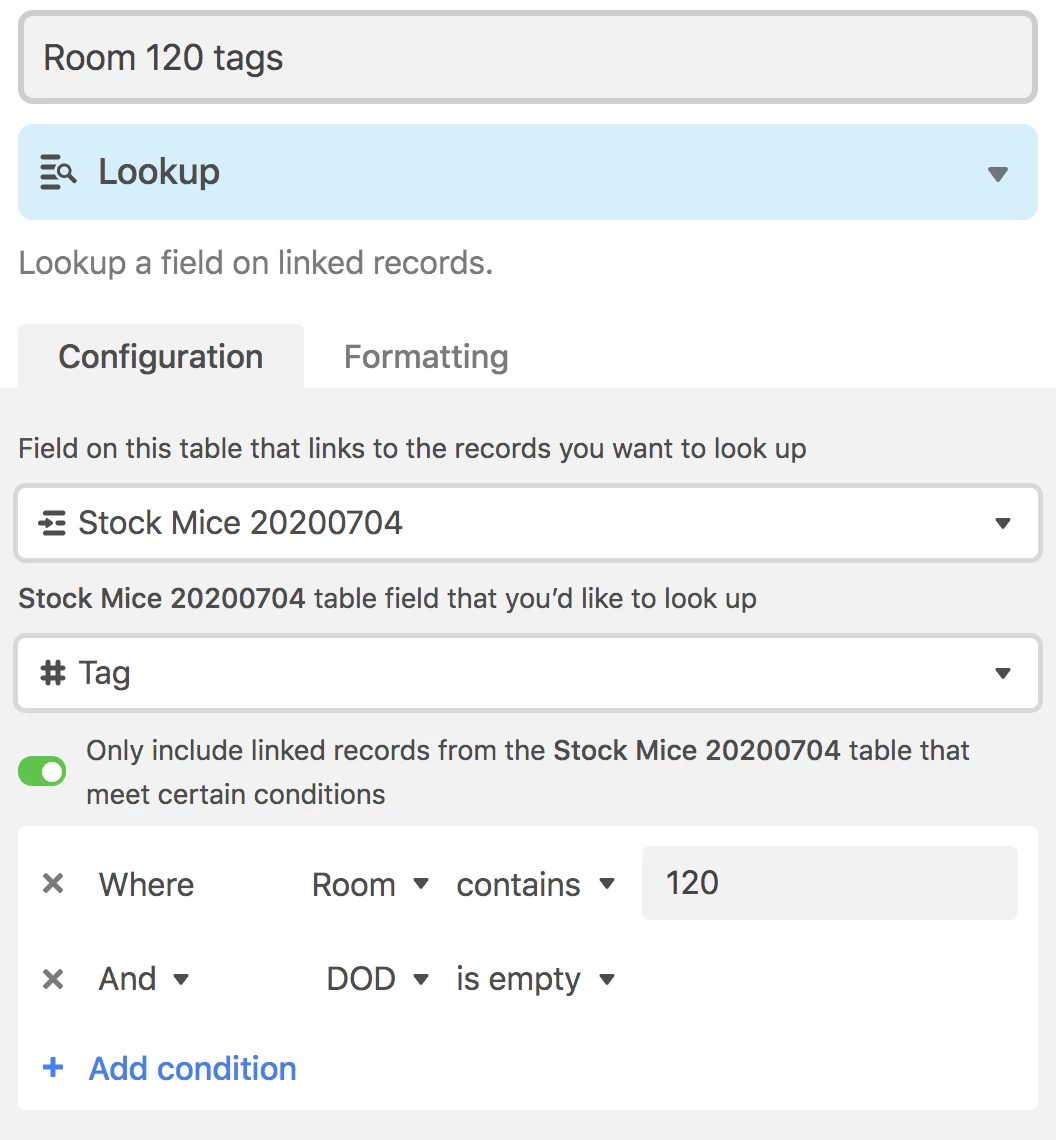Click the condition value field containing 120
This screenshot has height=1140, width=1056.
828,883
